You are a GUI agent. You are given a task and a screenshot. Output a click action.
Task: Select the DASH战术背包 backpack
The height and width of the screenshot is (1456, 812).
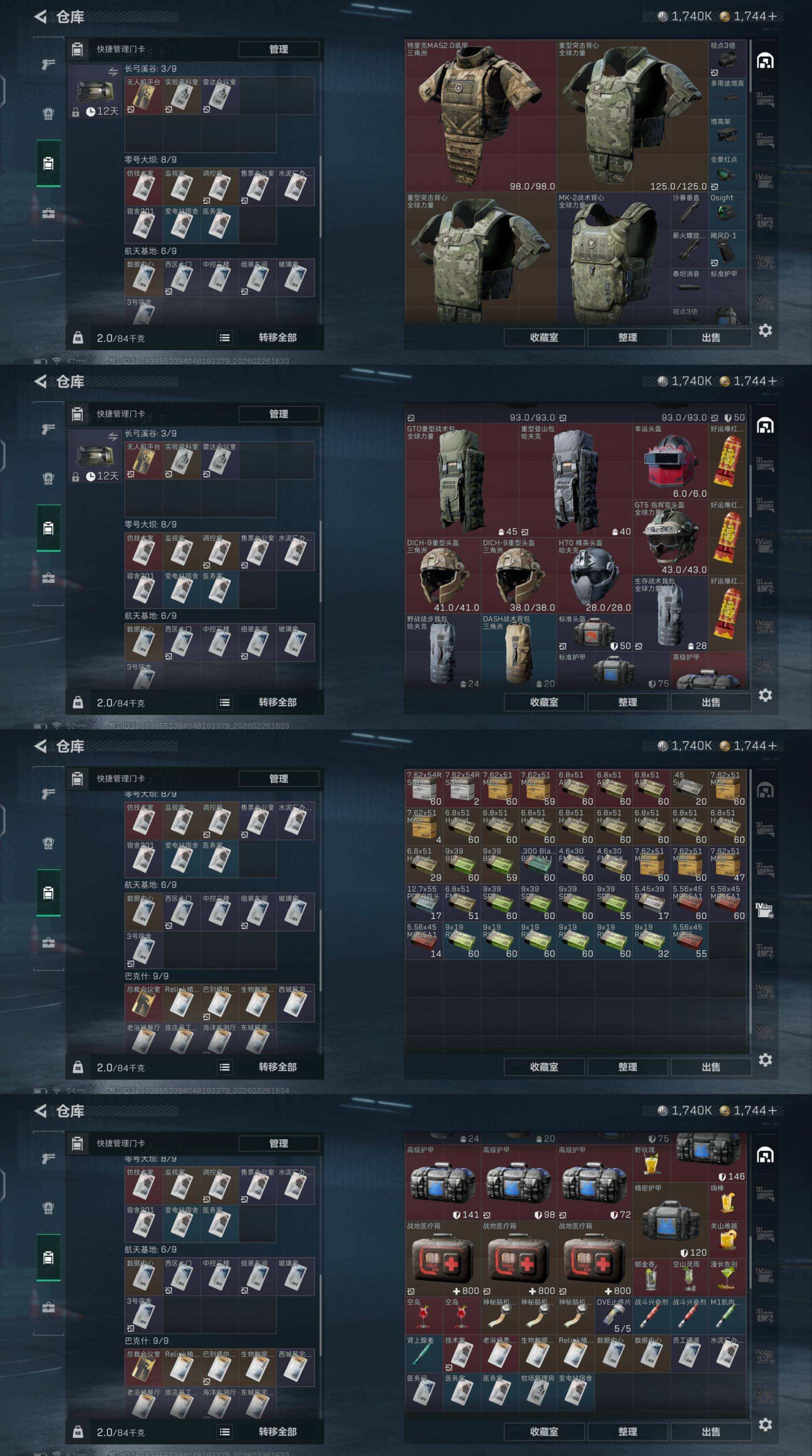[519, 652]
